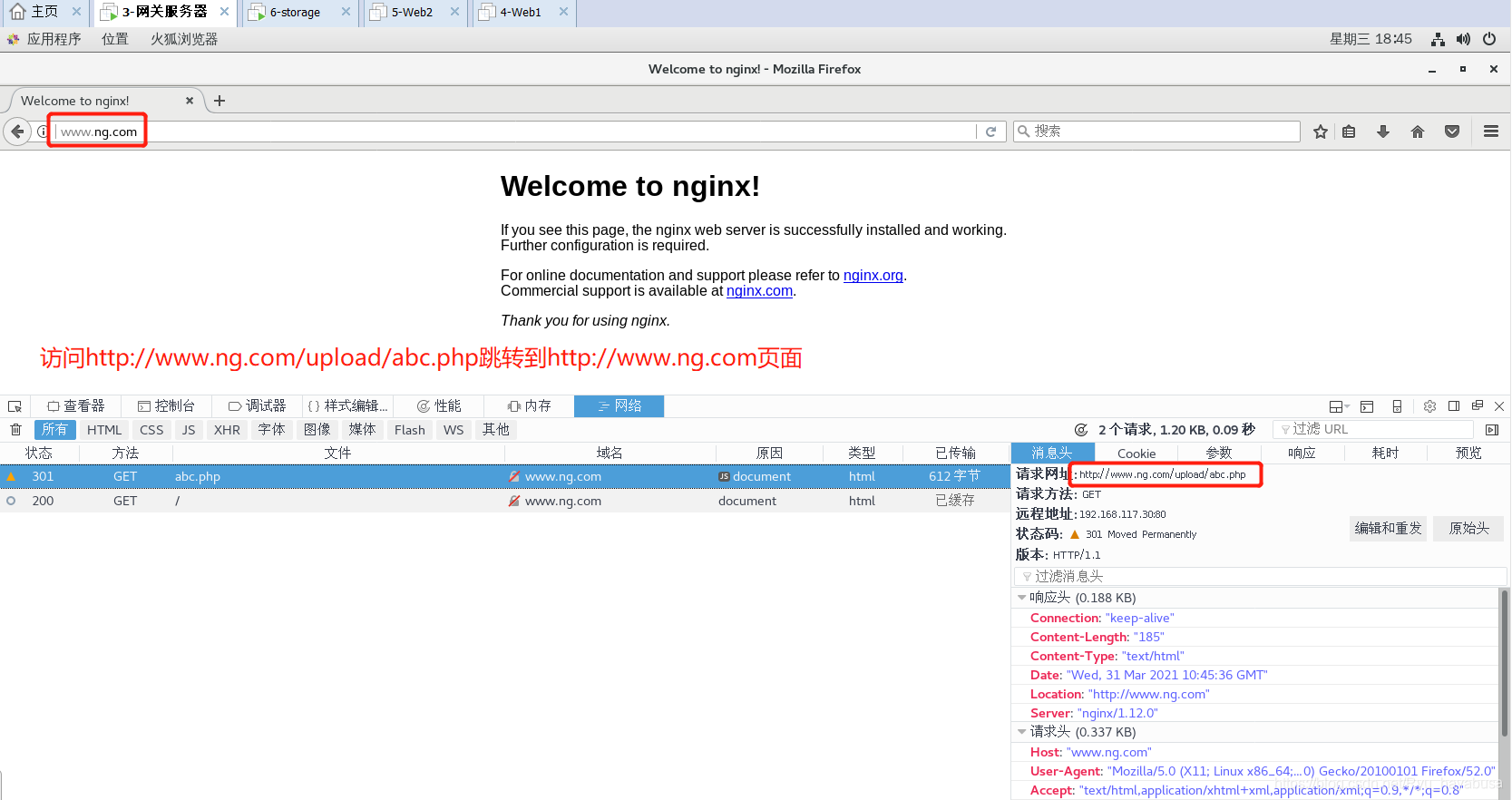
Task: Filter requests by WS
Action: pyautogui.click(x=454, y=430)
